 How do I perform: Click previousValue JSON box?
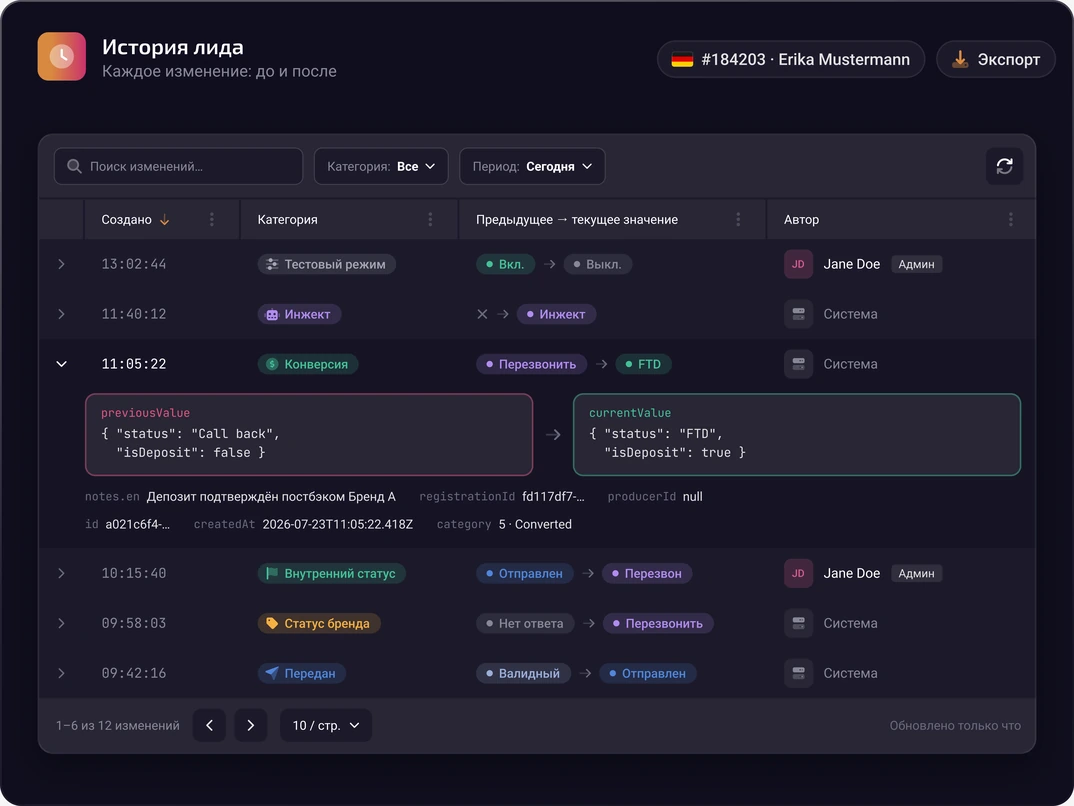point(309,434)
